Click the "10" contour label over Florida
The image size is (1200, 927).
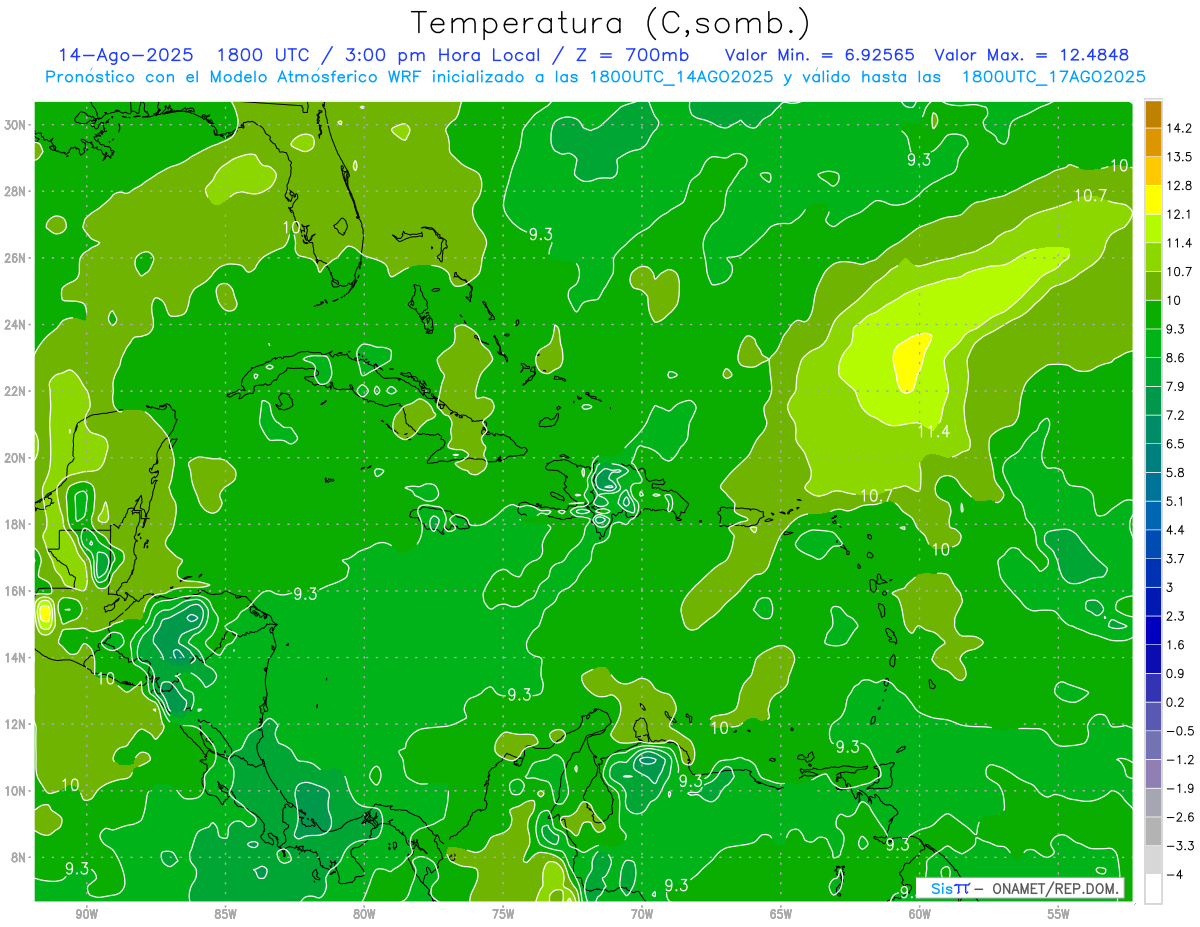click(293, 228)
